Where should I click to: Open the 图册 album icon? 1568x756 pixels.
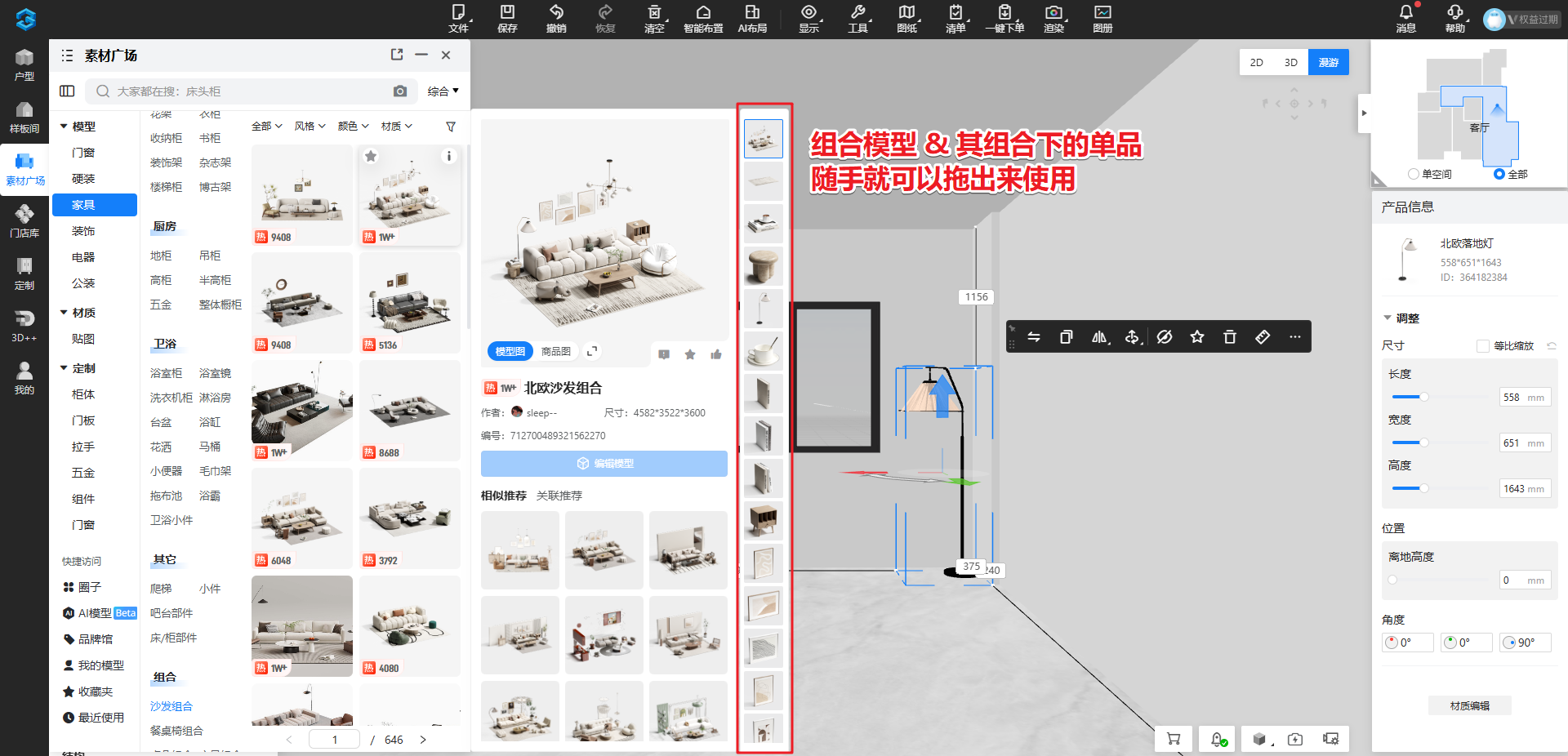click(x=1102, y=12)
